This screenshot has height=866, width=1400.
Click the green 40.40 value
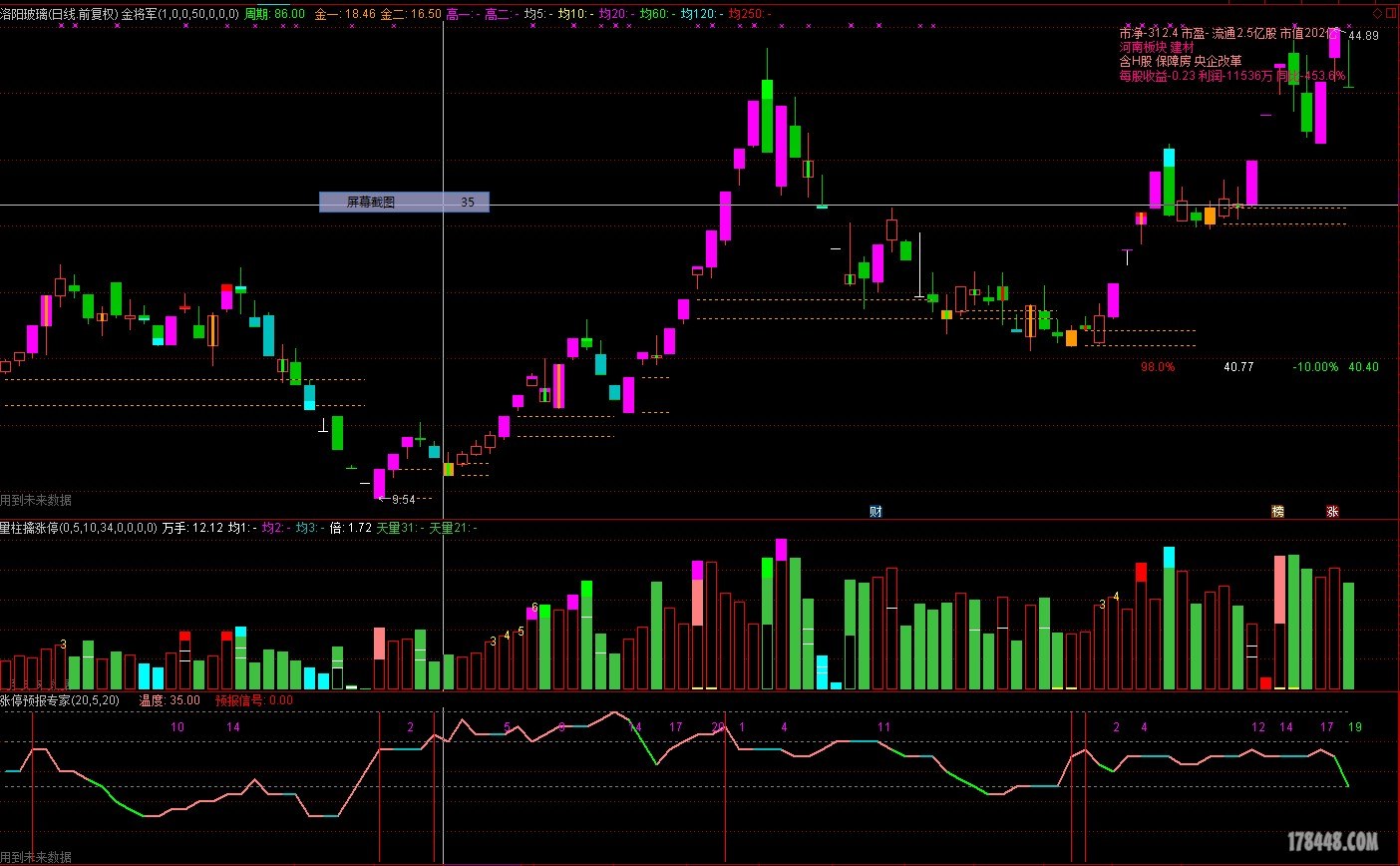(1363, 367)
